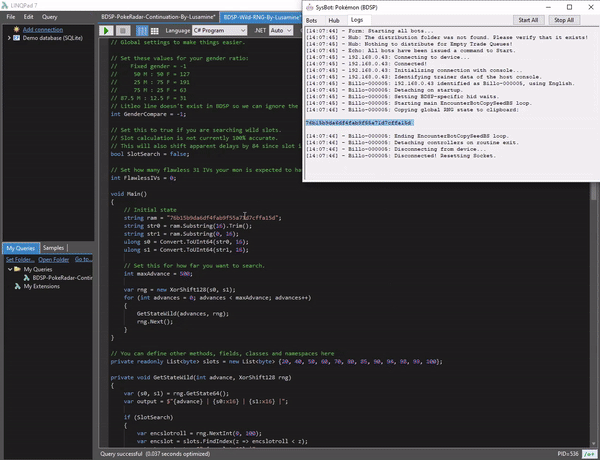Image resolution: width=600 pixels, height=460 pixels.
Task: Click the code editor vertical scrollbar thumb
Action: pyautogui.click(x=593, y=190)
